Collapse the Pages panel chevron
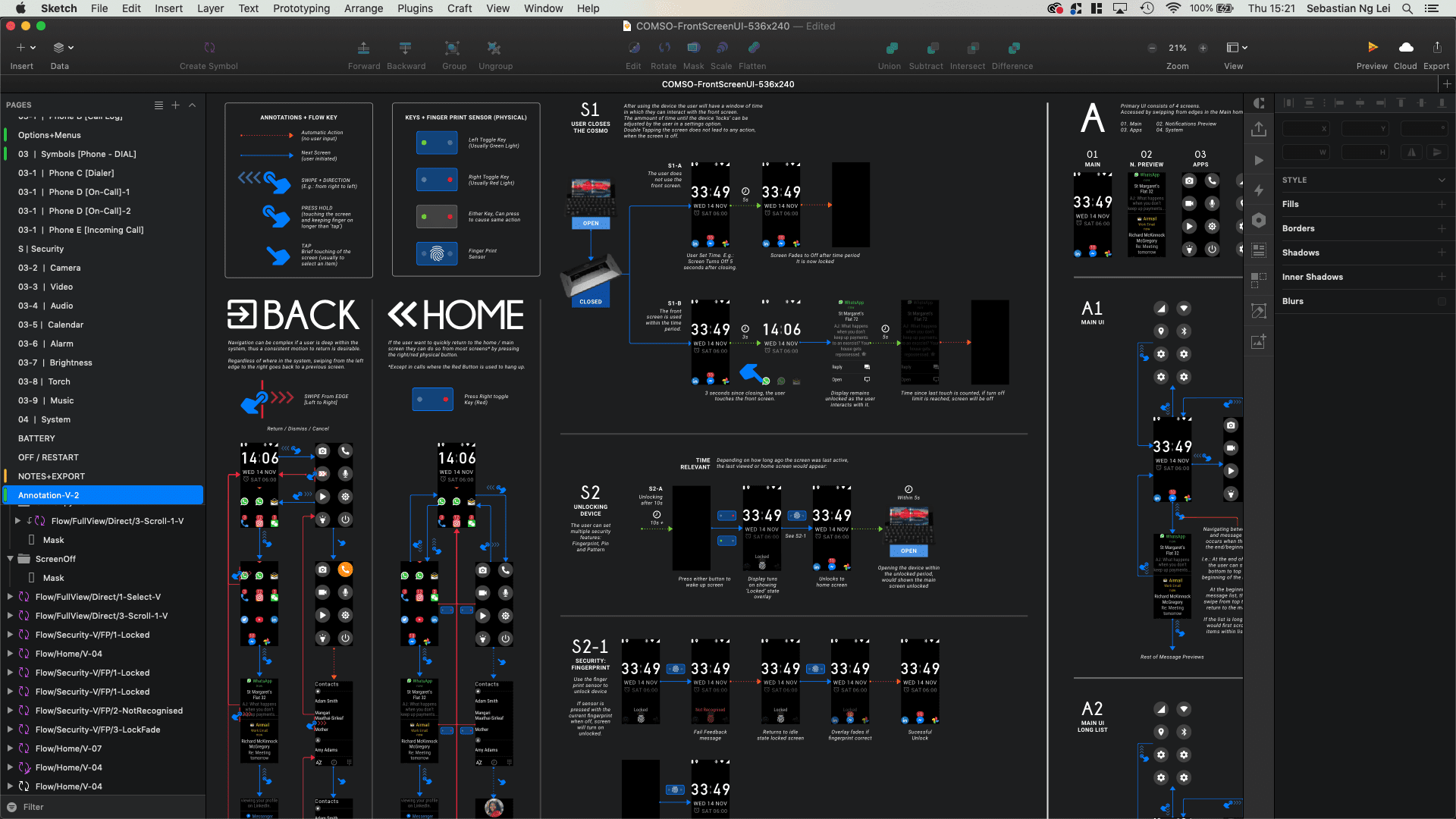 tap(193, 105)
